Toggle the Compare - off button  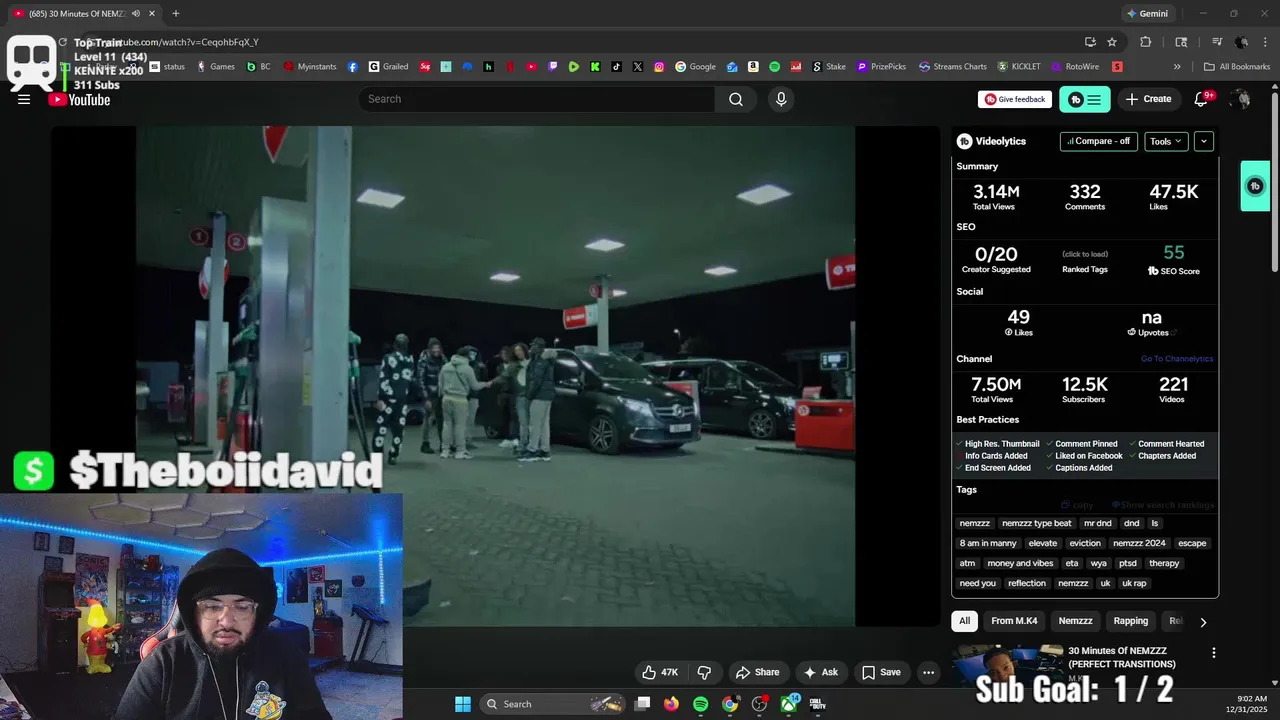[x=1098, y=141]
